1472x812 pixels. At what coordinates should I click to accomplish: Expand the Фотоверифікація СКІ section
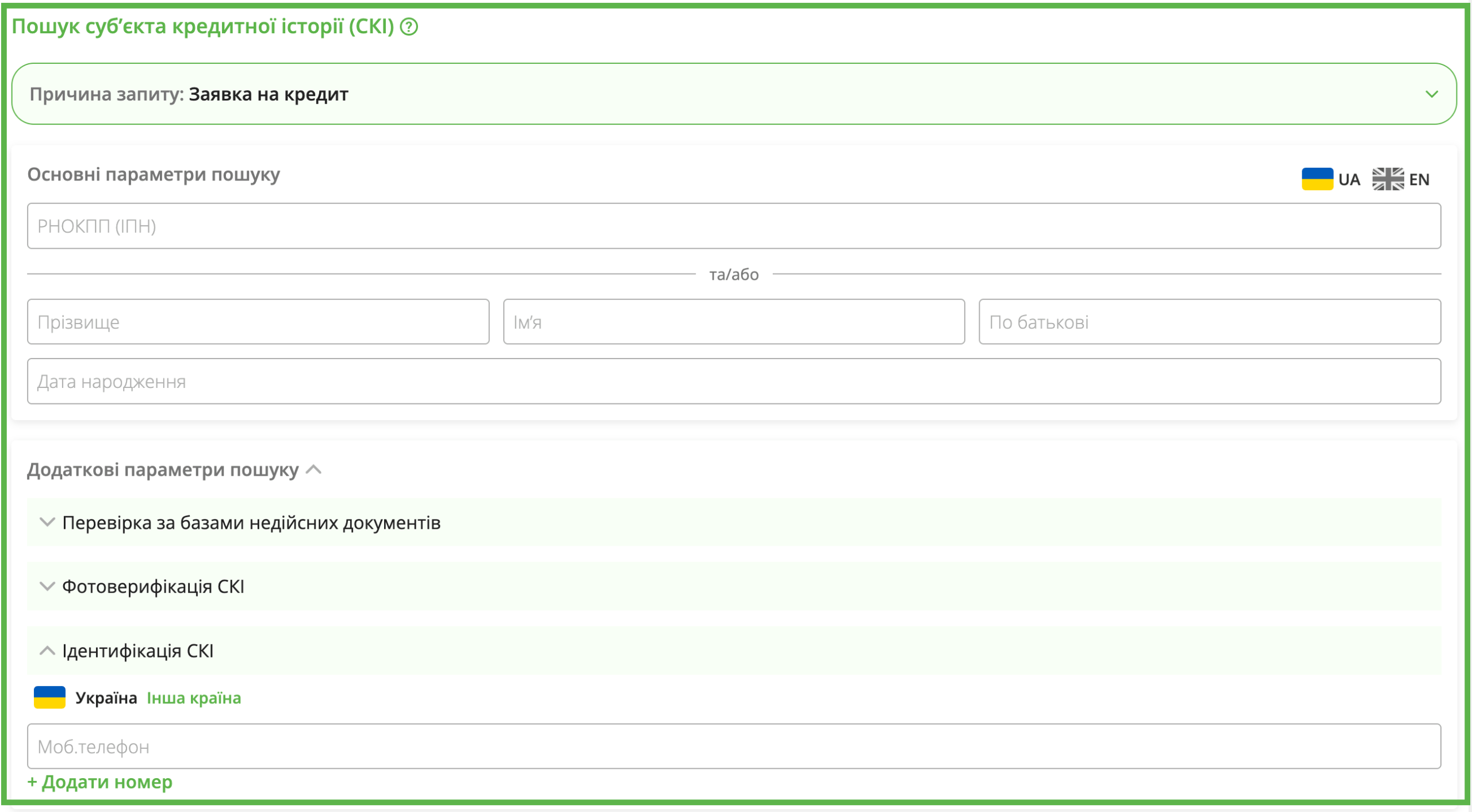point(153,587)
